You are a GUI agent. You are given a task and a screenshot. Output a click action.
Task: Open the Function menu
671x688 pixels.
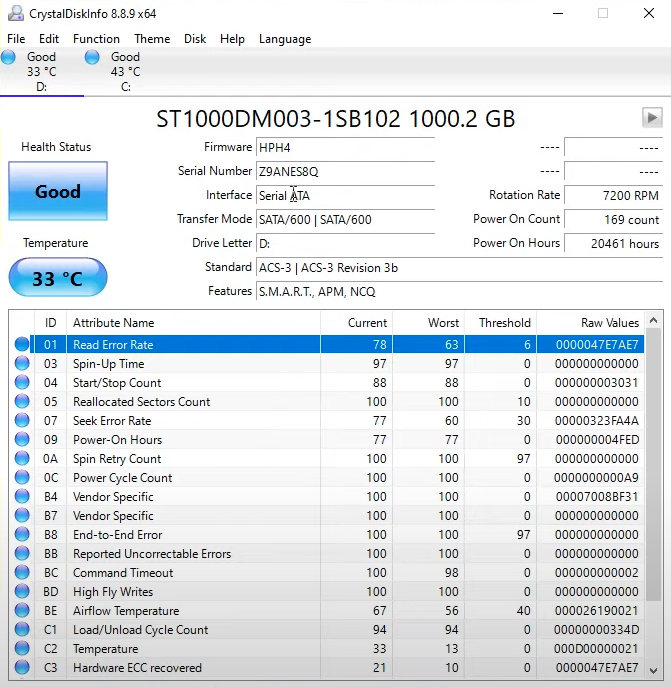[96, 39]
